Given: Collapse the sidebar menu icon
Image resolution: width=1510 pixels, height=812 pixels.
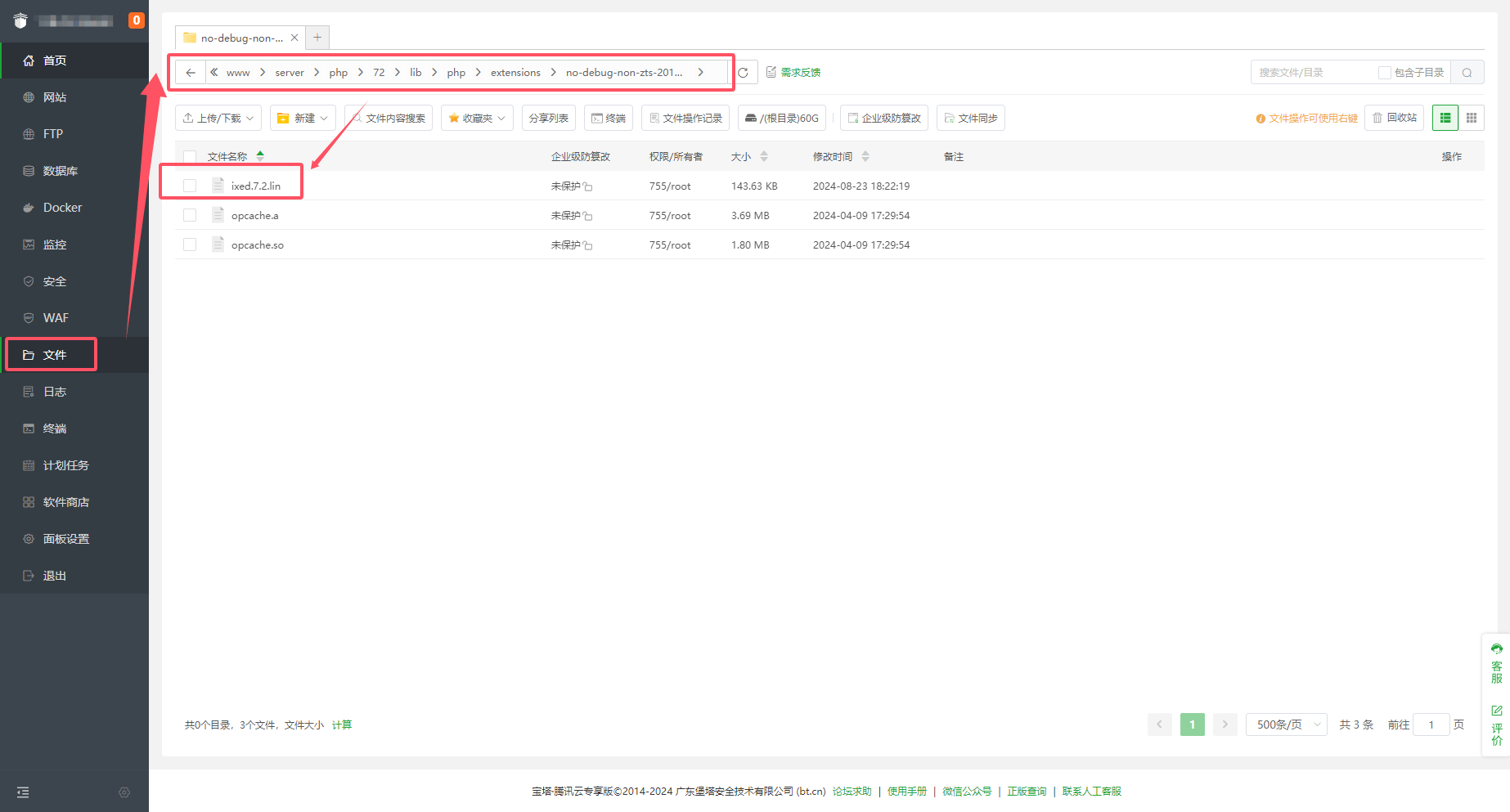Looking at the screenshot, I should click(x=23, y=792).
